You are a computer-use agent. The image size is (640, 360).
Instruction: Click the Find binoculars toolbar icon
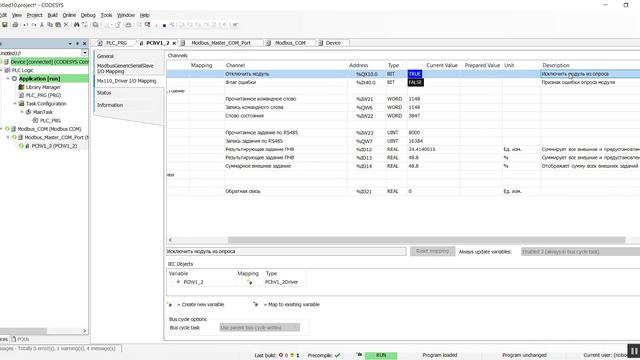click(x=76, y=25)
